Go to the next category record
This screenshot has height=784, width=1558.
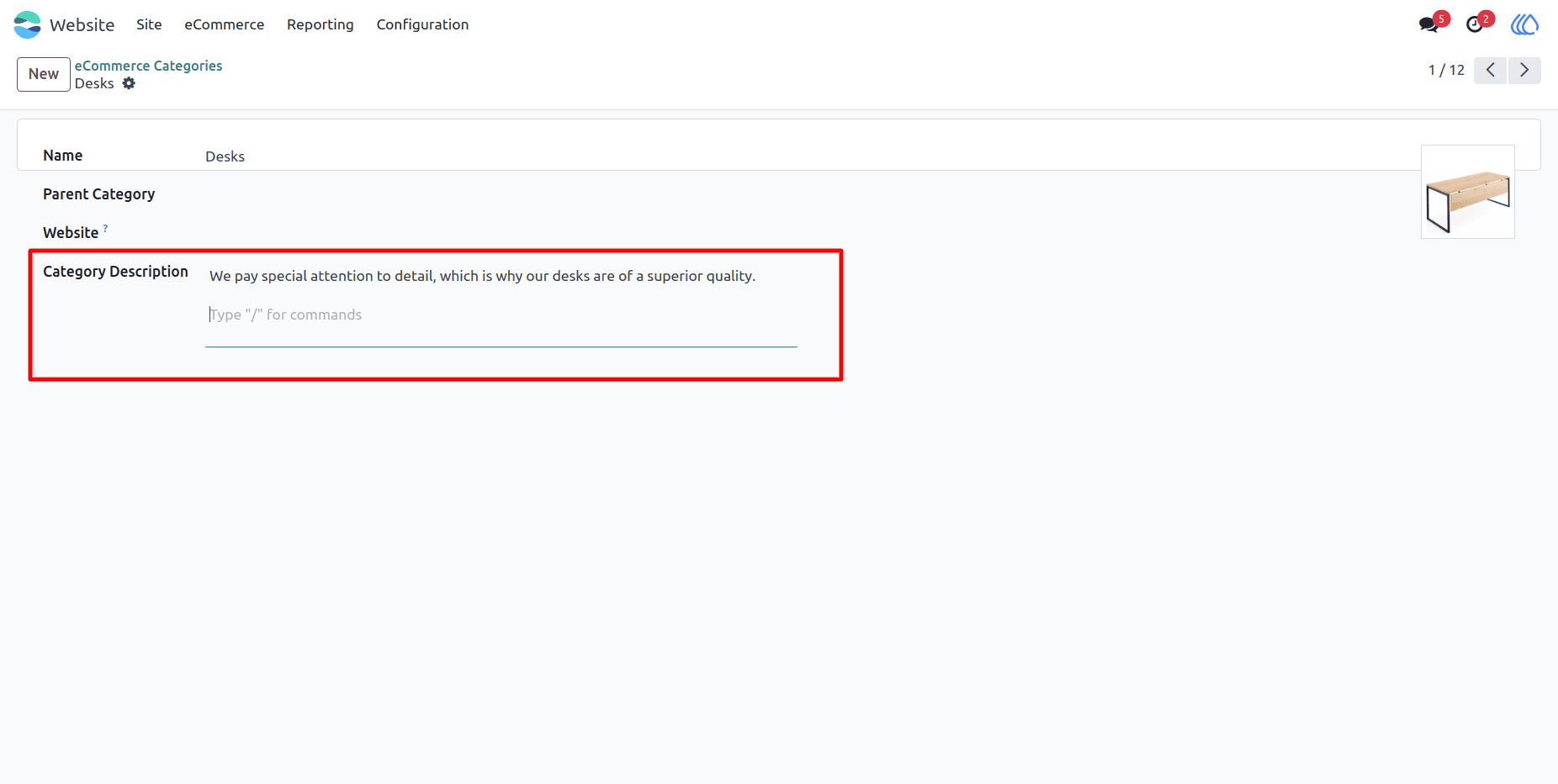coord(1524,71)
